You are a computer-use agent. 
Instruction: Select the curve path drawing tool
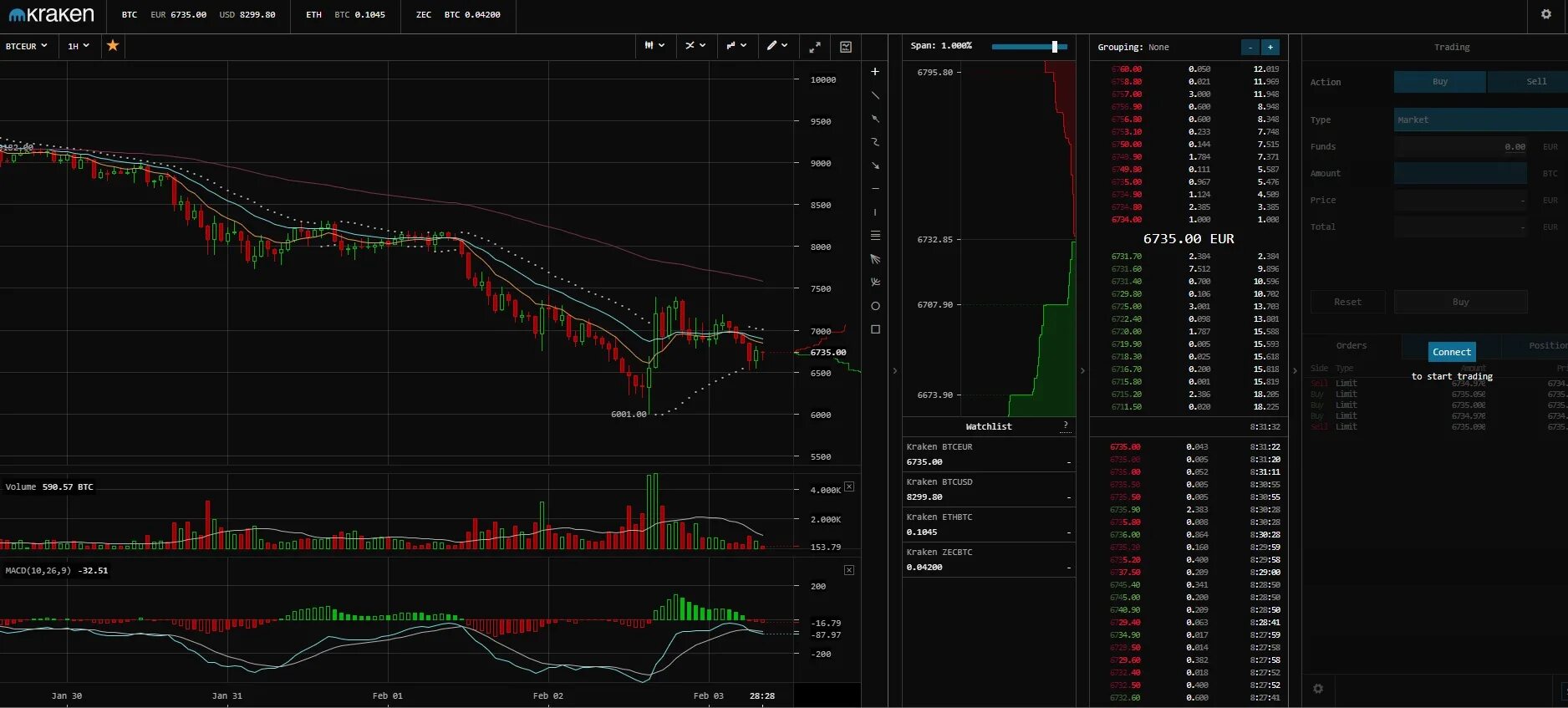click(875, 142)
